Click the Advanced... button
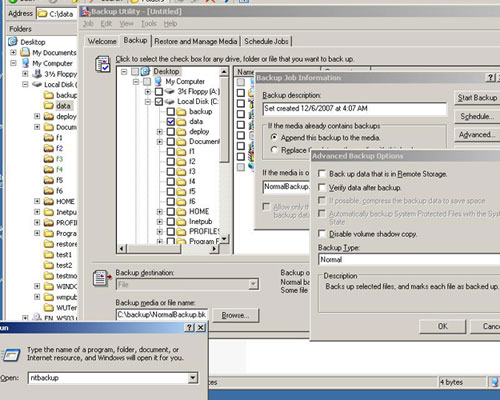500x400 pixels. [x=477, y=135]
